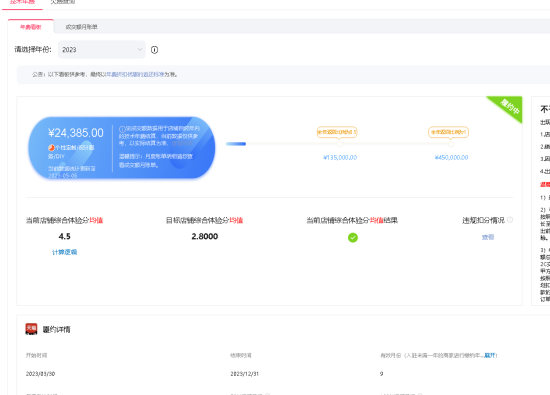Click the 计算逻辑 link under score 4.5
Screen dimensions: 550x395
point(65,252)
